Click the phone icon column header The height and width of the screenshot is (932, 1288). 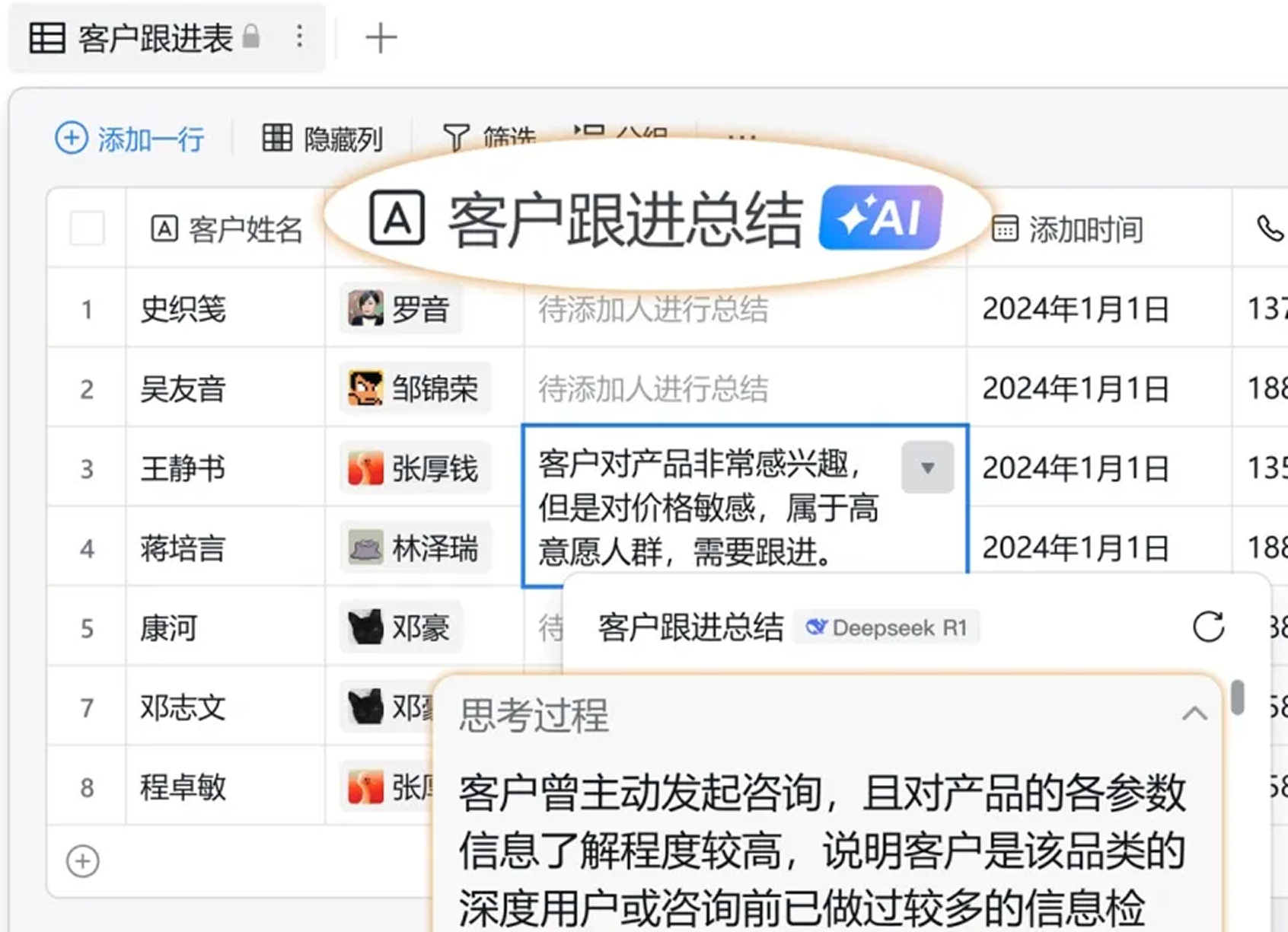point(1269,228)
